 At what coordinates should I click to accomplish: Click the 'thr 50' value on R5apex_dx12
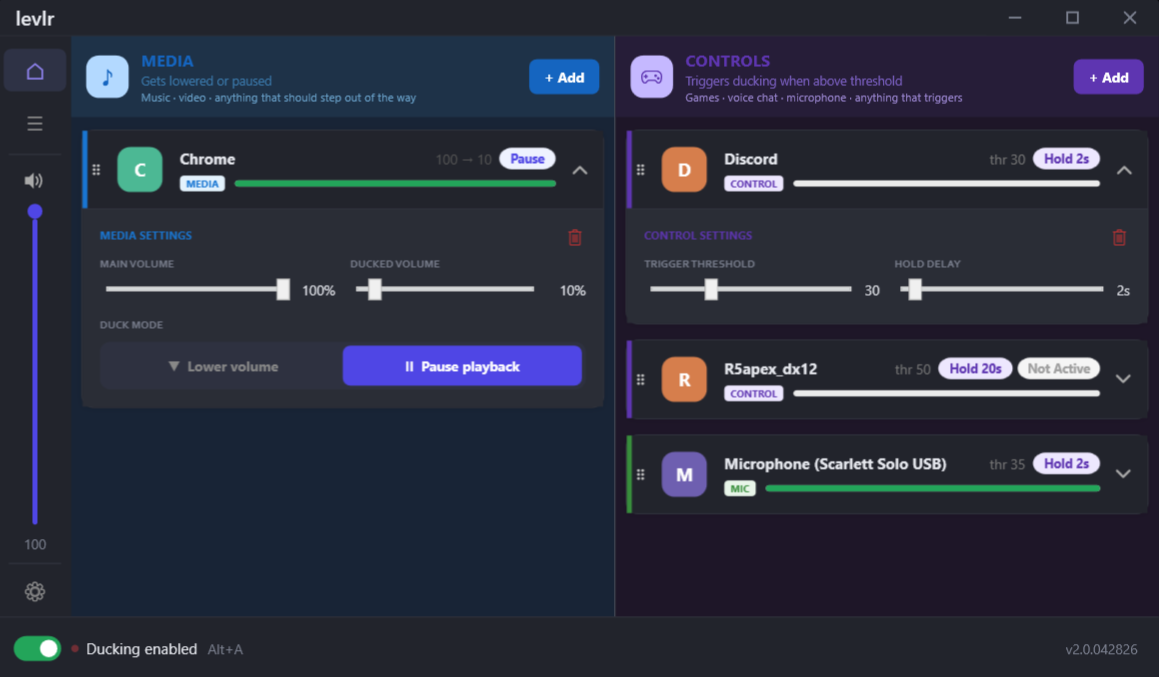(913, 369)
